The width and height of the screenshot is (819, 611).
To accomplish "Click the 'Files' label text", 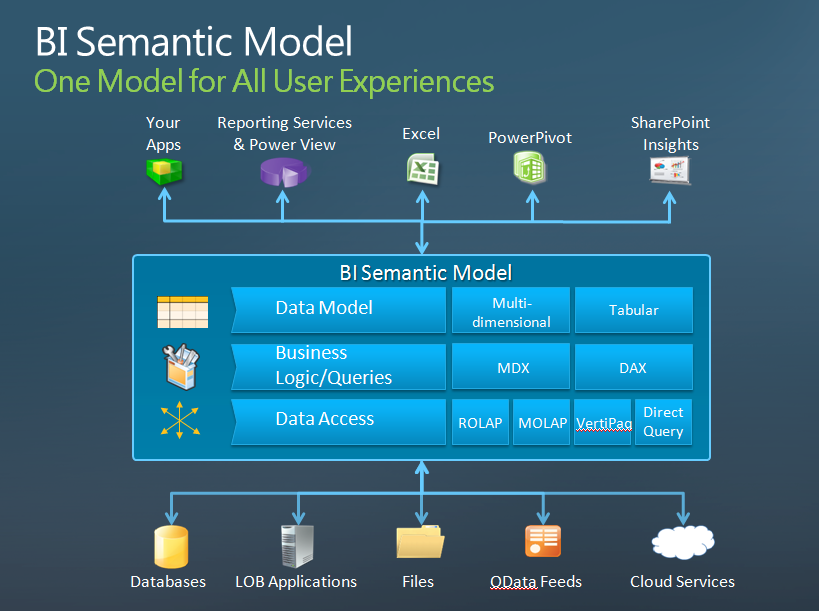I will (418, 581).
